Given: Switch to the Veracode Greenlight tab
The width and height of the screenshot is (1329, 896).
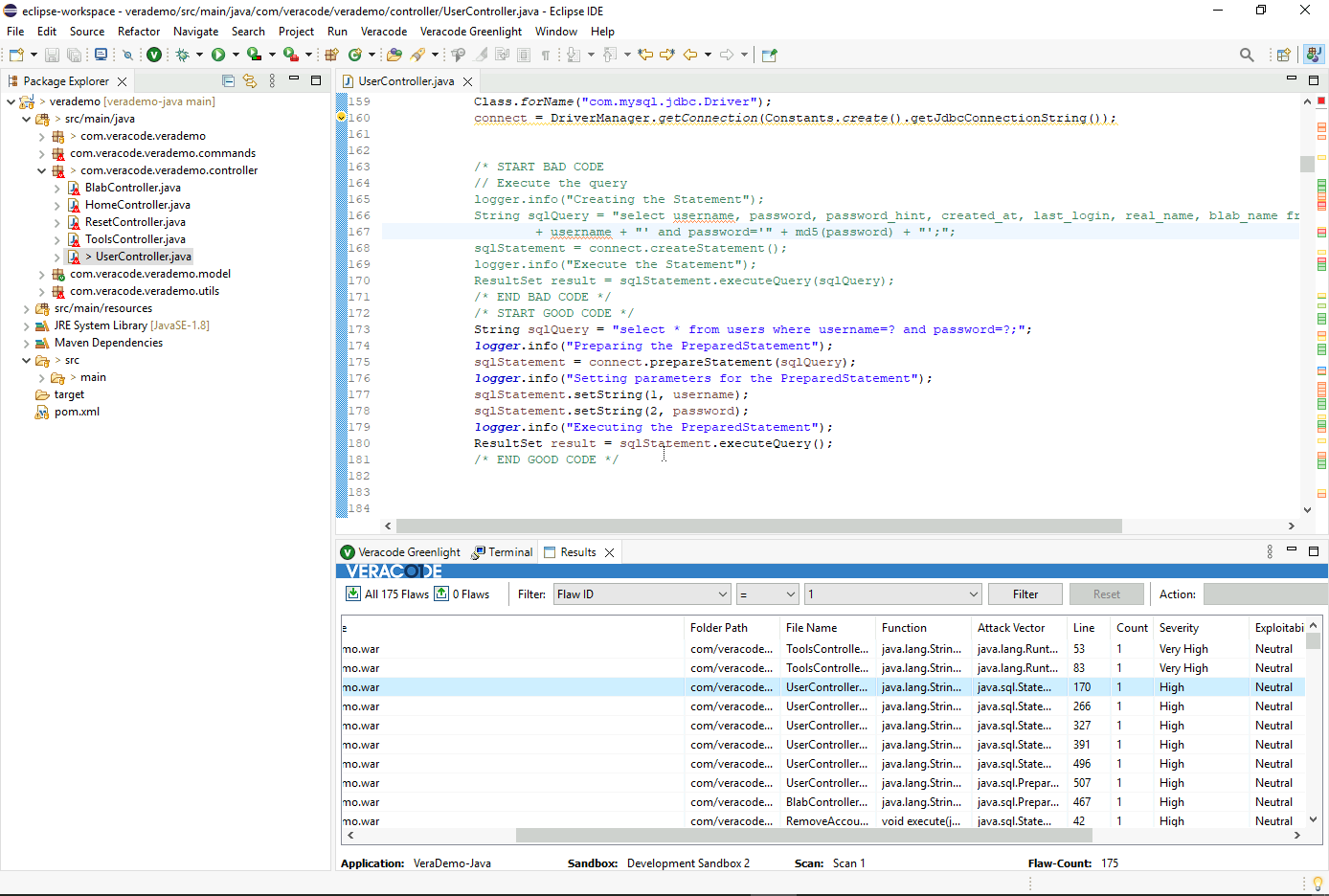Looking at the screenshot, I should coord(400,552).
